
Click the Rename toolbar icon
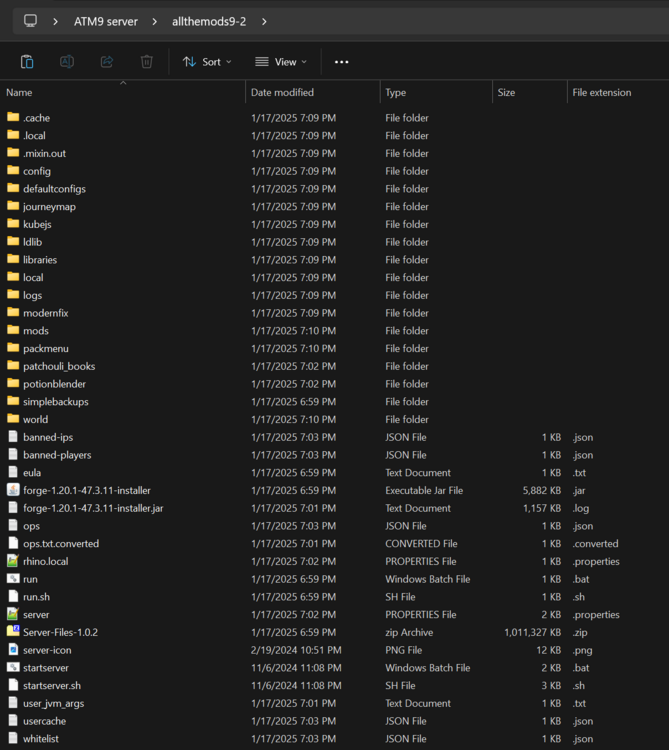[x=66, y=62]
